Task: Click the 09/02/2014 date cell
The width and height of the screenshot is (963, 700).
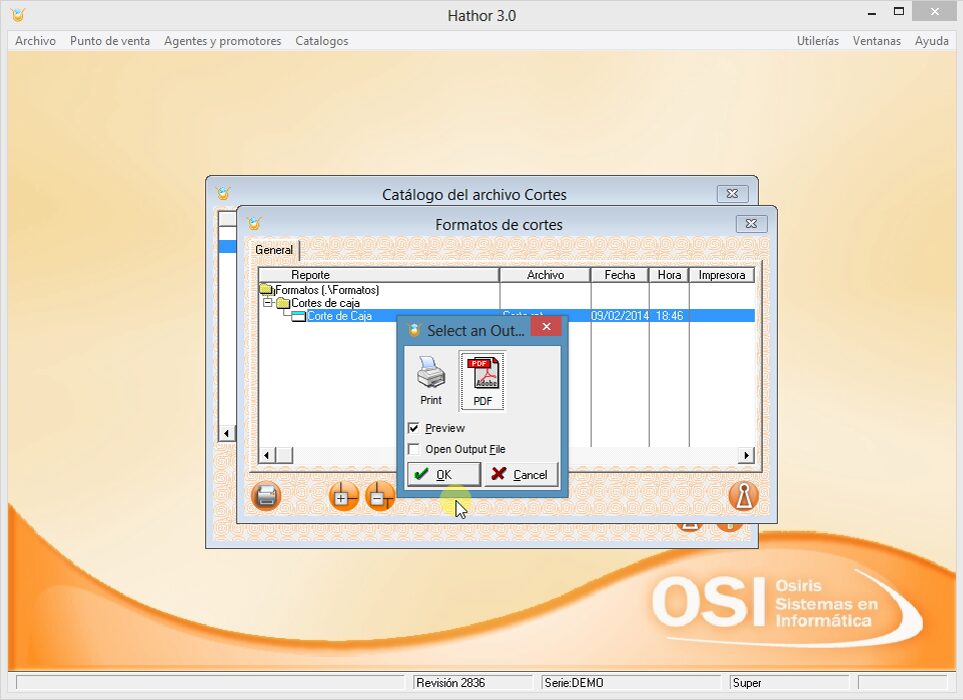Action: pos(619,316)
